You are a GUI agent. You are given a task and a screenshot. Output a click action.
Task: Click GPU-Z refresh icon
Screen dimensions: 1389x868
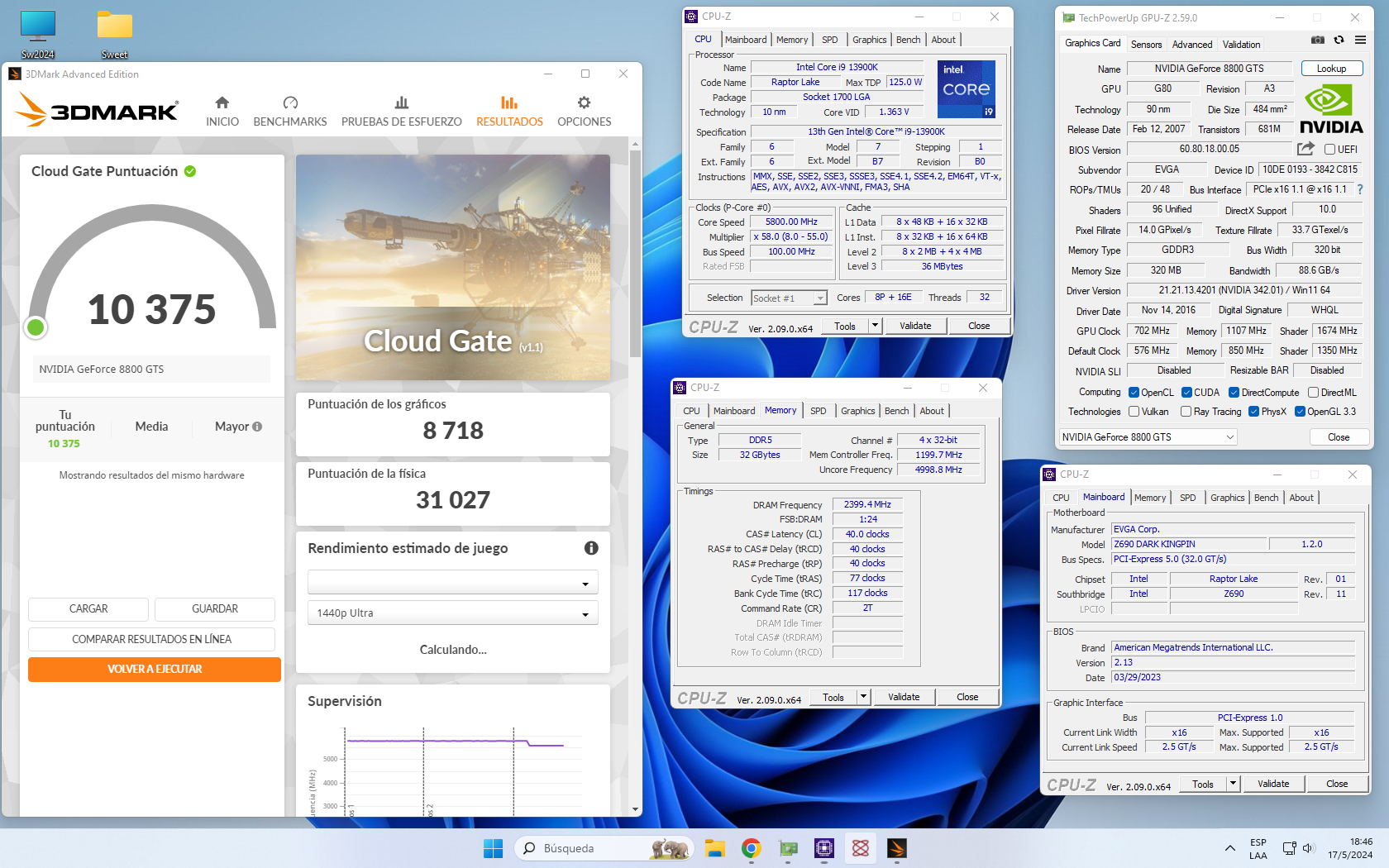click(x=1339, y=40)
